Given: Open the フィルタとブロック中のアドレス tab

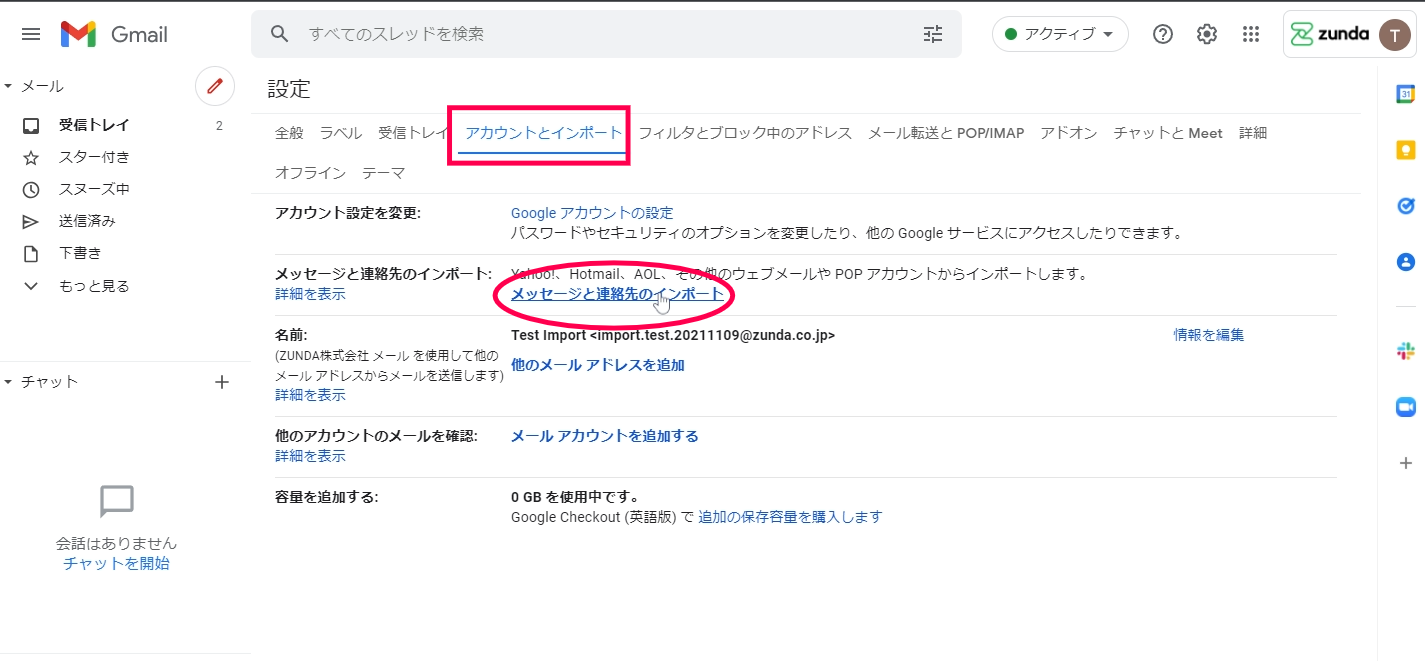Looking at the screenshot, I should click(x=745, y=133).
